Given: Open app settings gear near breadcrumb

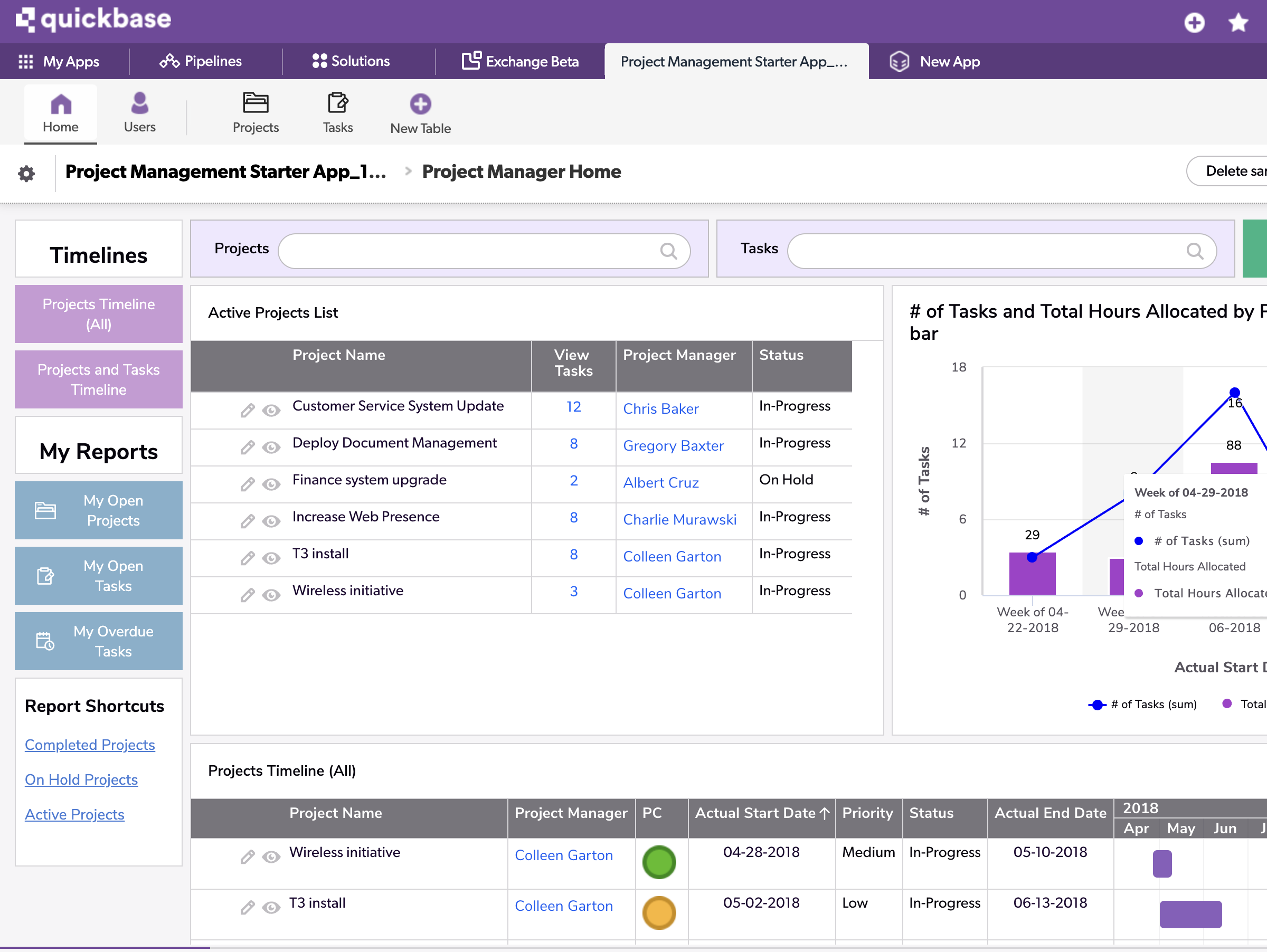Looking at the screenshot, I should click(x=26, y=173).
